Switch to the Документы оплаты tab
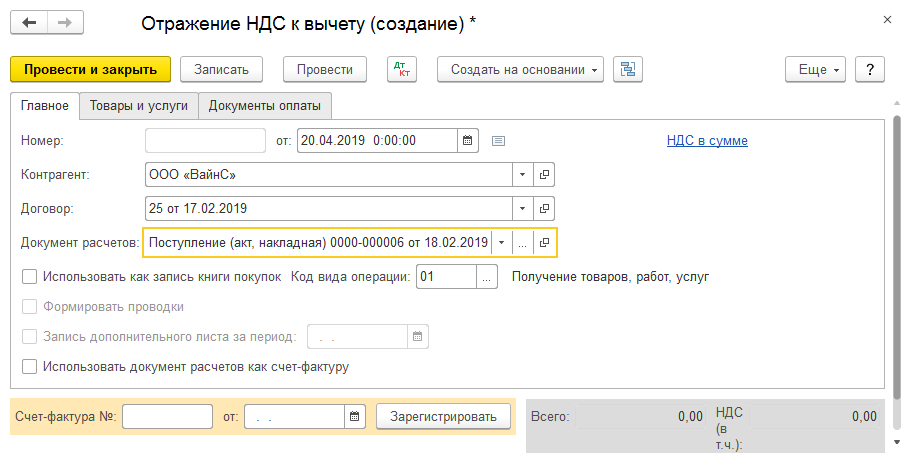This screenshot has height=458, width=904. pos(265,105)
